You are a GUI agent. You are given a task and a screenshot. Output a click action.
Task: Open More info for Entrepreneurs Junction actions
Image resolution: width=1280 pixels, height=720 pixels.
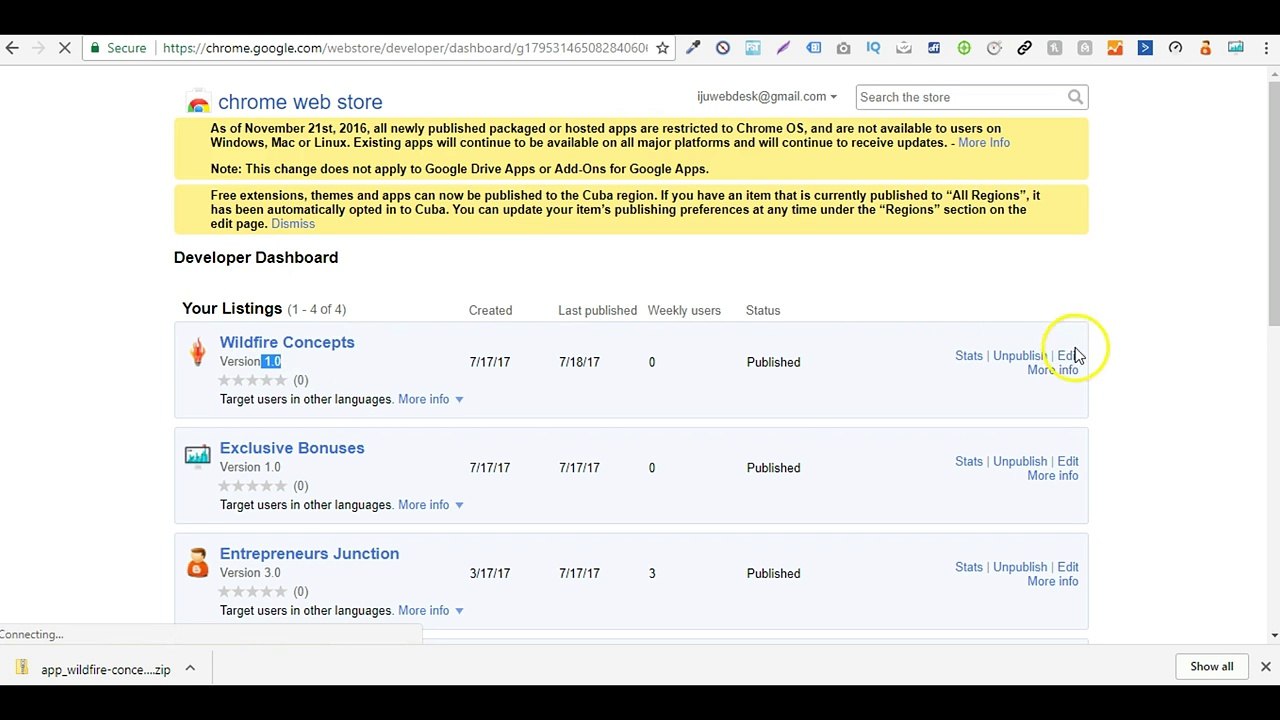[1053, 582]
